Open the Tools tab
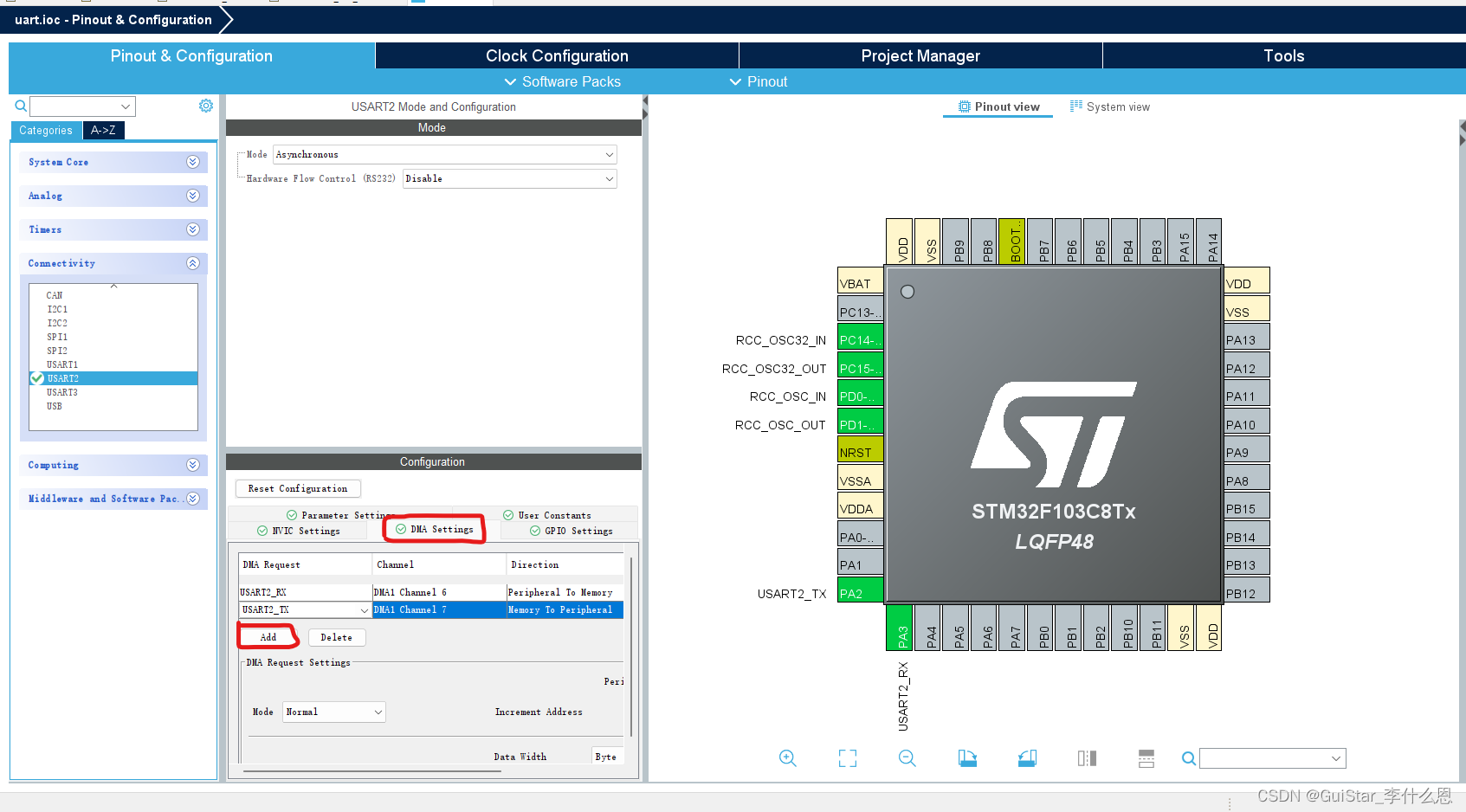This screenshot has height=812, width=1466. click(x=1284, y=55)
